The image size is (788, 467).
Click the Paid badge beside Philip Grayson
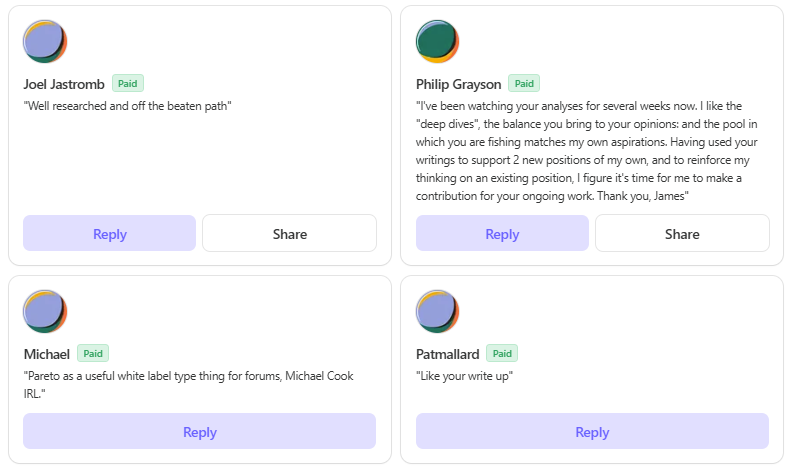[x=524, y=83]
